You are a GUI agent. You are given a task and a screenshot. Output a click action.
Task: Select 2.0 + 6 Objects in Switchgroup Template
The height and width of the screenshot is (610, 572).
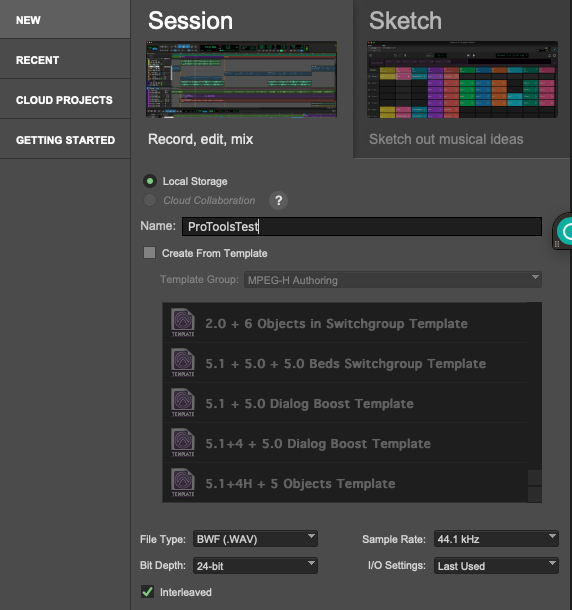click(345, 323)
